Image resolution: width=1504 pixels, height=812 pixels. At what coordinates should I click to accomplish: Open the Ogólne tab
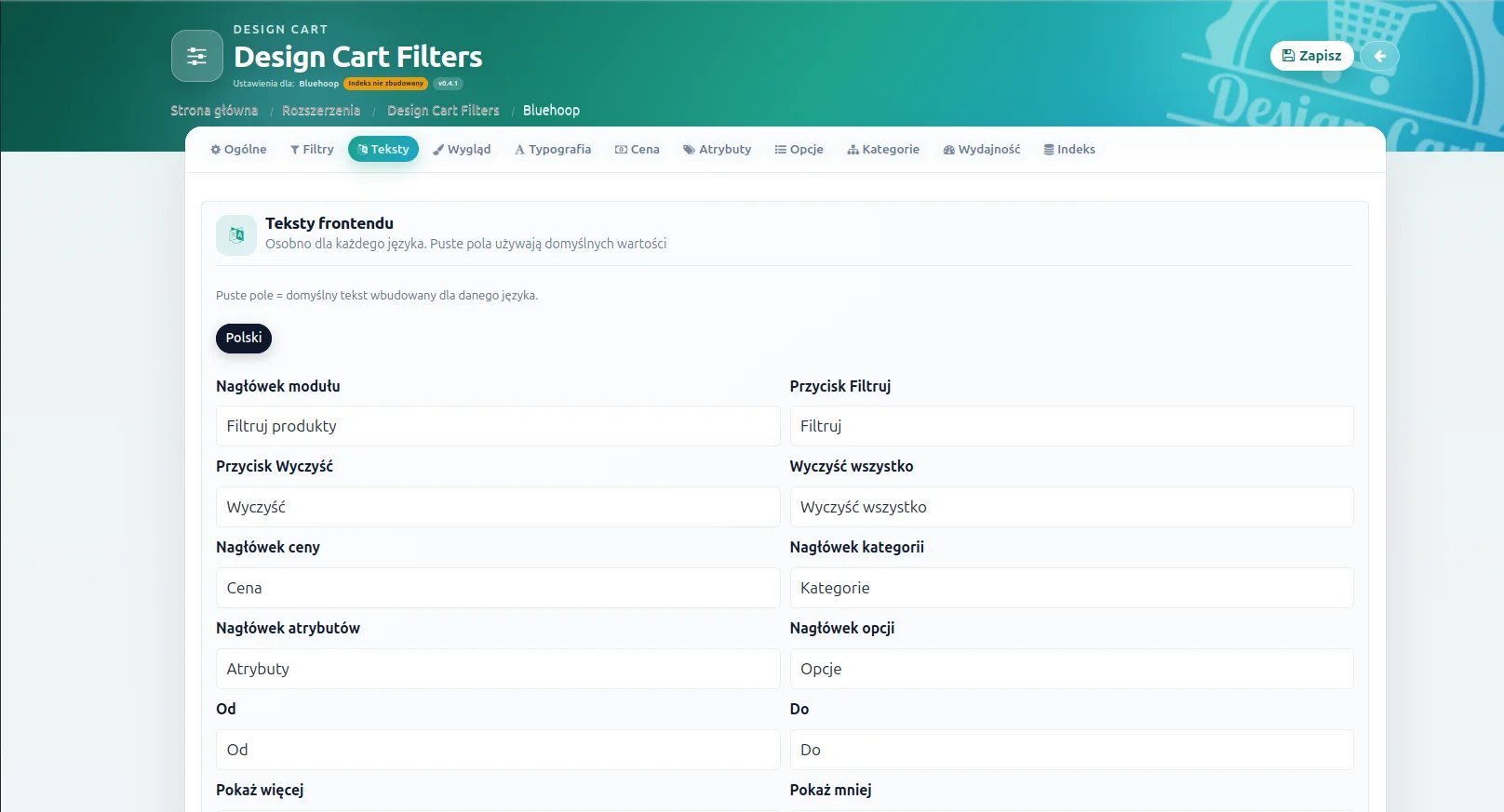[238, 149]
